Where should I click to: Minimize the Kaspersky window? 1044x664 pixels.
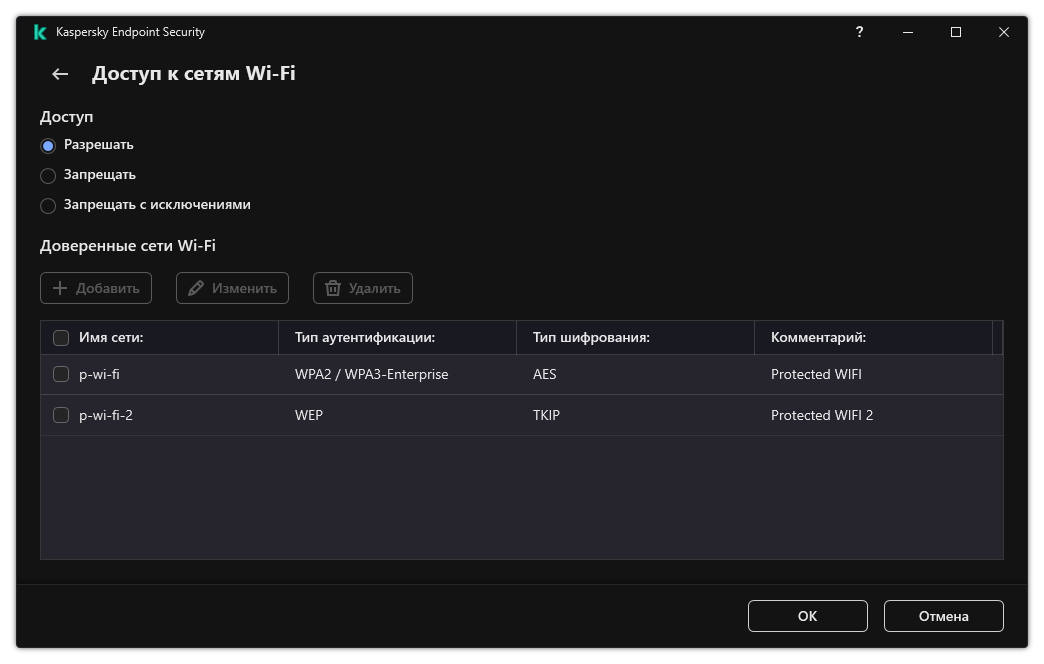[907, 32]
